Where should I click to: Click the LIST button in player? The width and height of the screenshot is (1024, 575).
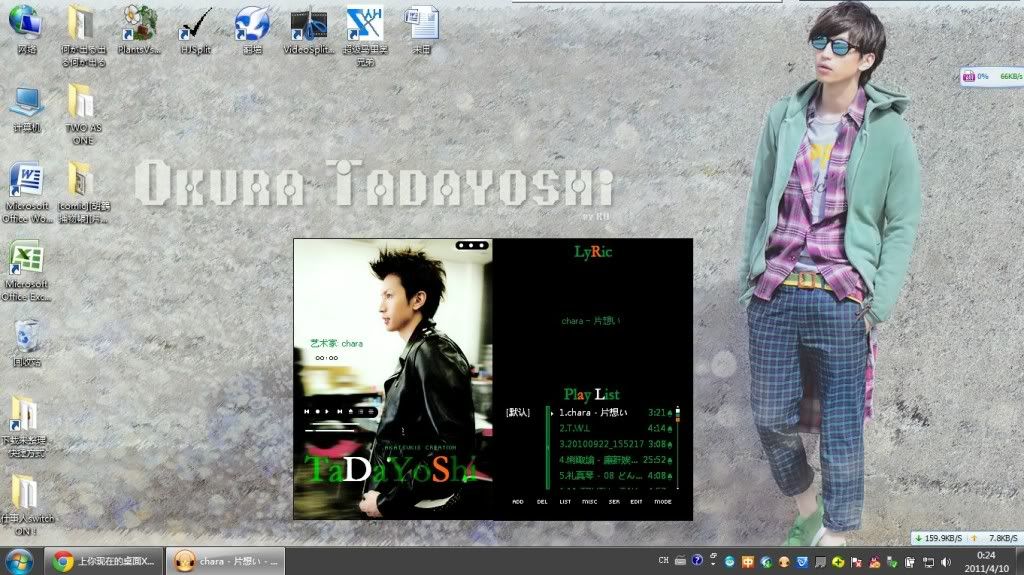point(565,502)
